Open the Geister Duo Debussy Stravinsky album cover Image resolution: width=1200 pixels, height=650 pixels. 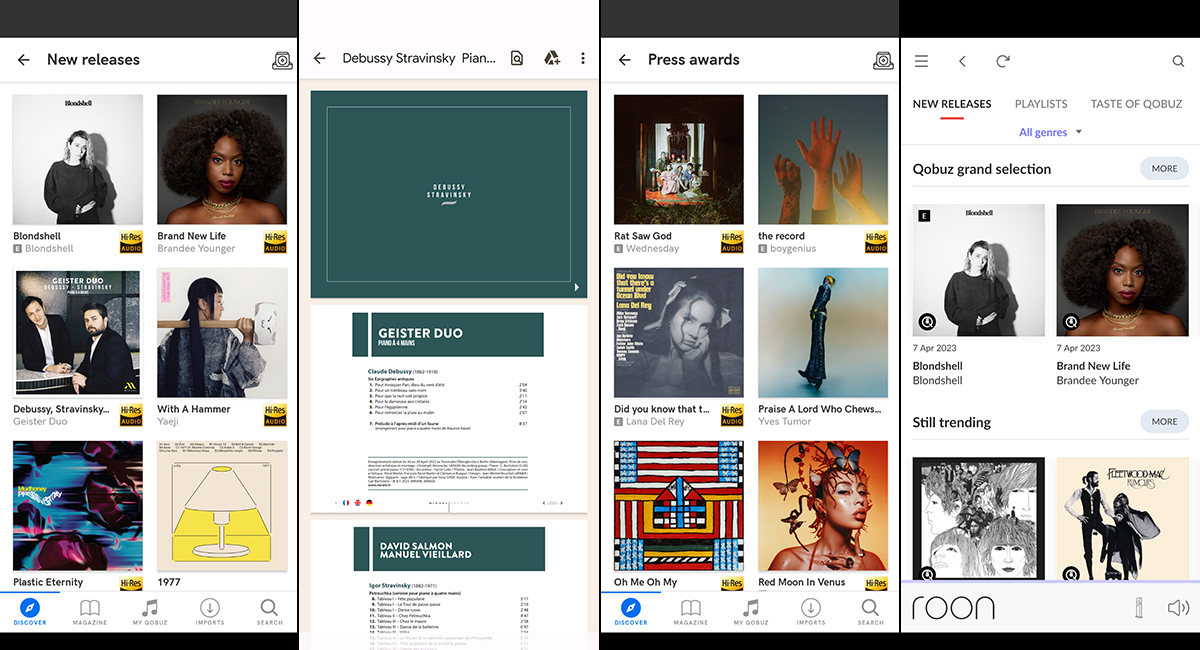click(x=78, y=333)
